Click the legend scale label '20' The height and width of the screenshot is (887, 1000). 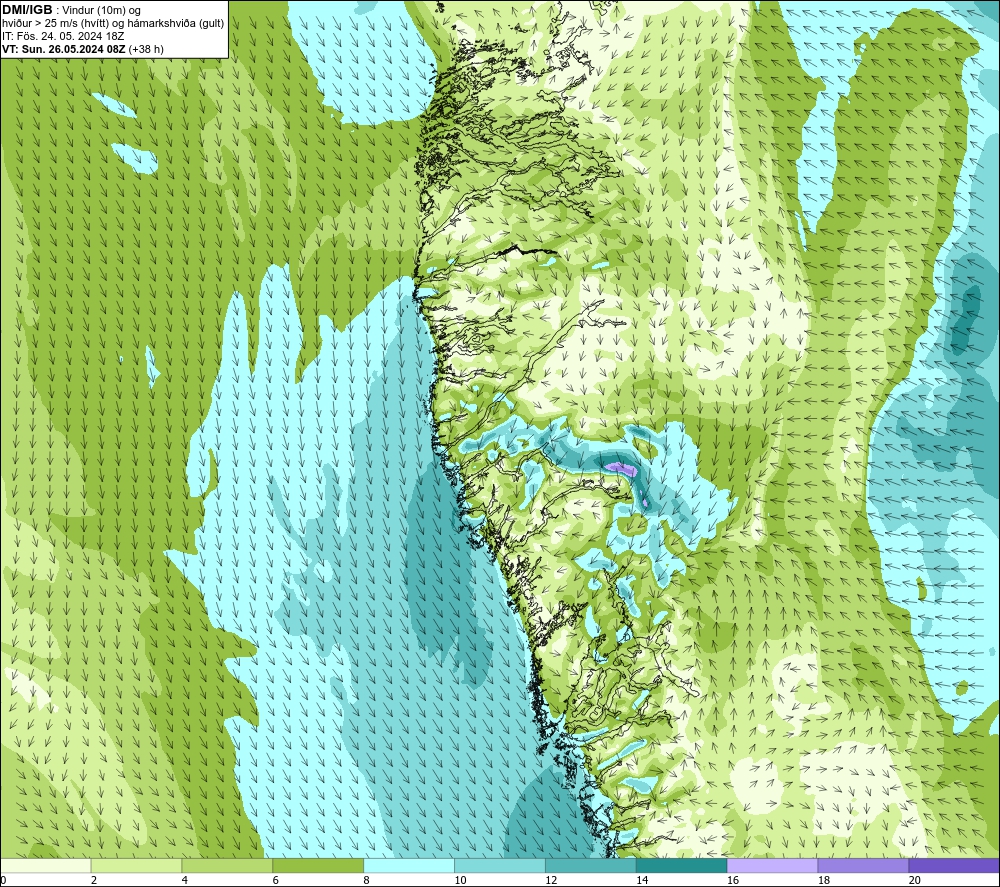[x=915, y=880]
